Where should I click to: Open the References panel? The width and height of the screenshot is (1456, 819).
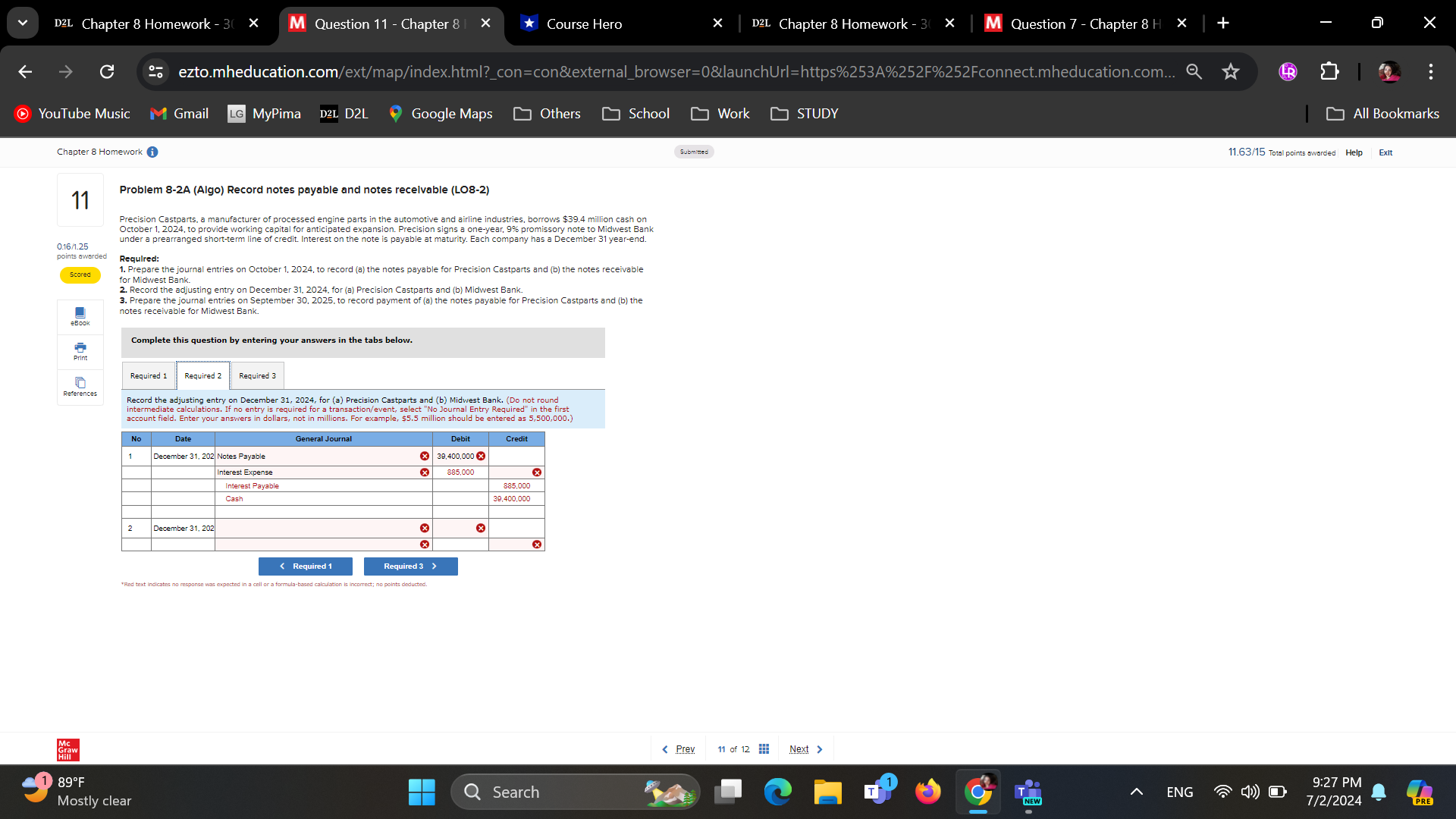pyautogui.click(x=80, y=387)
